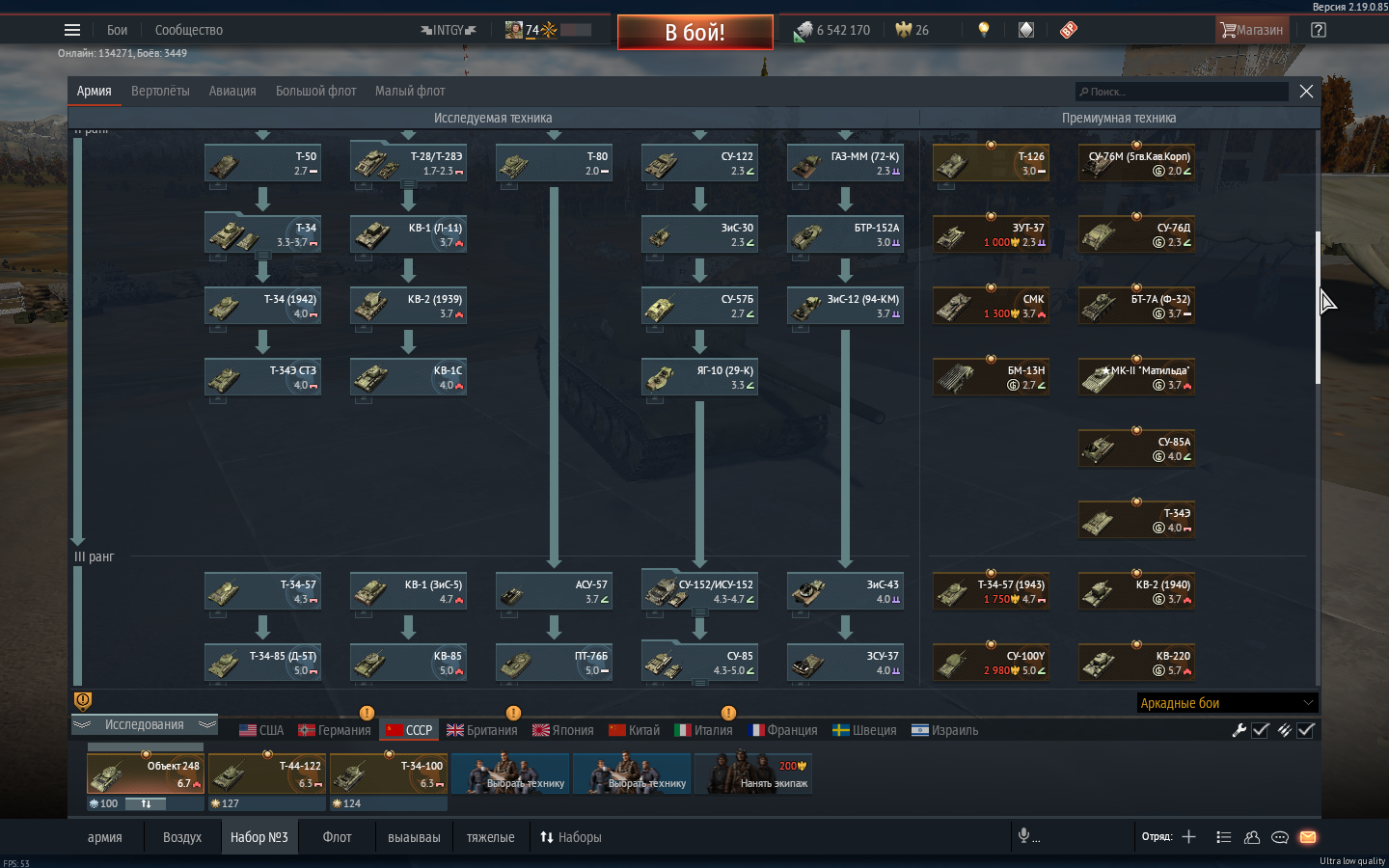Select the США nation tab
1389x868 pixels.
pos(261,730)
